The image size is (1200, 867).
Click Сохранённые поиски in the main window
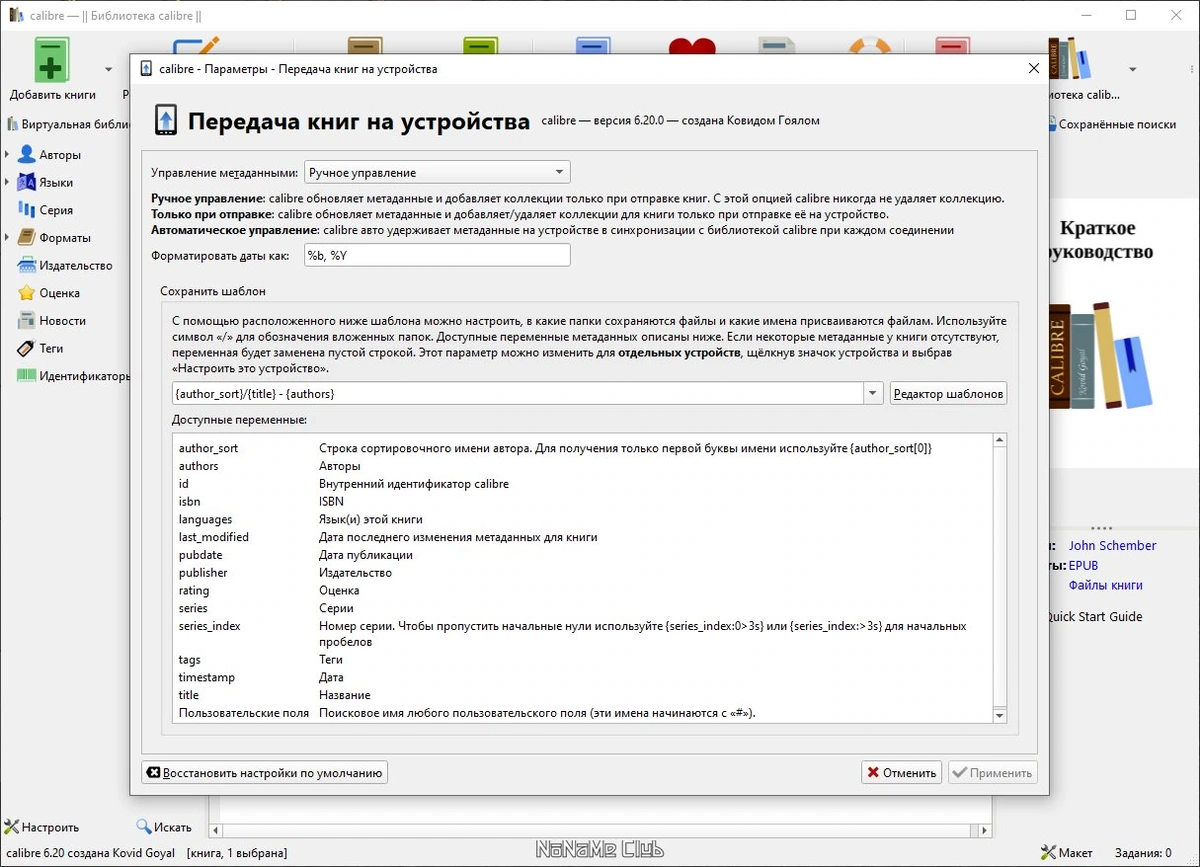tap(1112, 124)
